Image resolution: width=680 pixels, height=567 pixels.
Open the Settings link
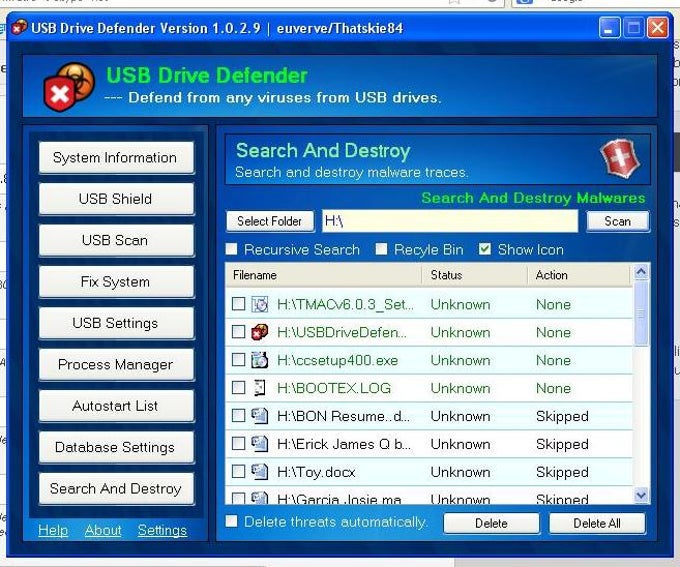click(x=162, y=530)
